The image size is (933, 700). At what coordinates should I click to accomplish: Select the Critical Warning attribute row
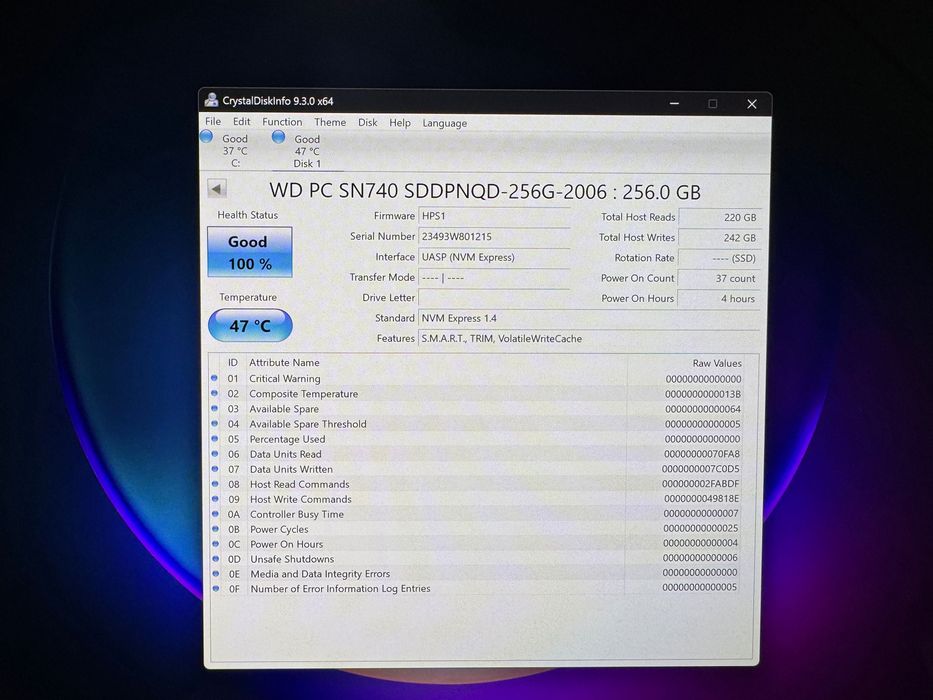pyautogui.click(x=477, y=379)
